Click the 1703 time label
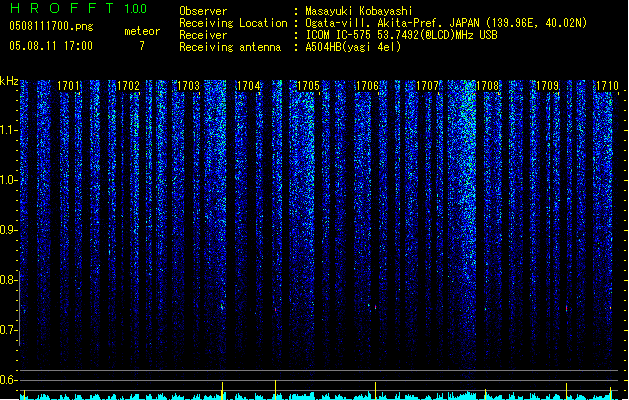Image resolution: width=629 pixels, height=400 pixels. 188,86
